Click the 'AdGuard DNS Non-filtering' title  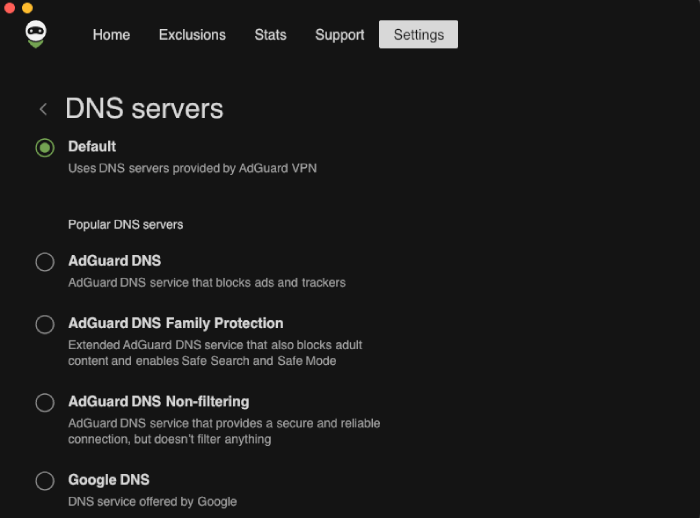[158, 401]
